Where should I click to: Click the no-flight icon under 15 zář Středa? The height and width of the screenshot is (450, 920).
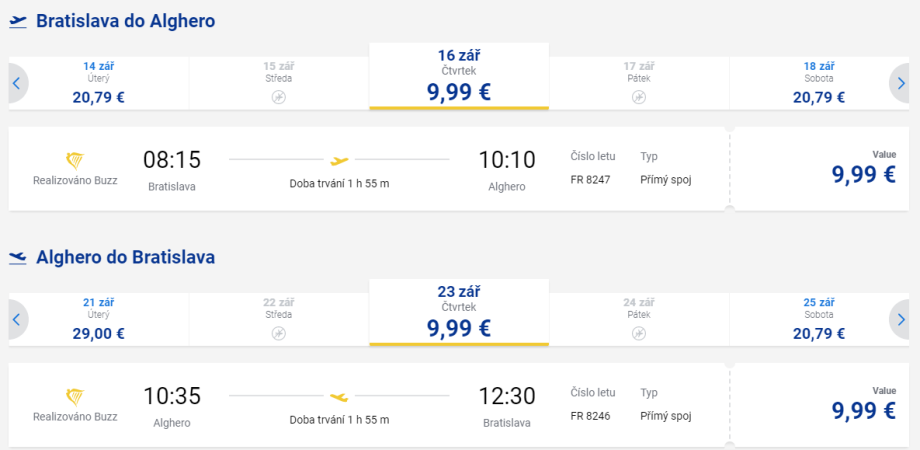coord(278,97)
